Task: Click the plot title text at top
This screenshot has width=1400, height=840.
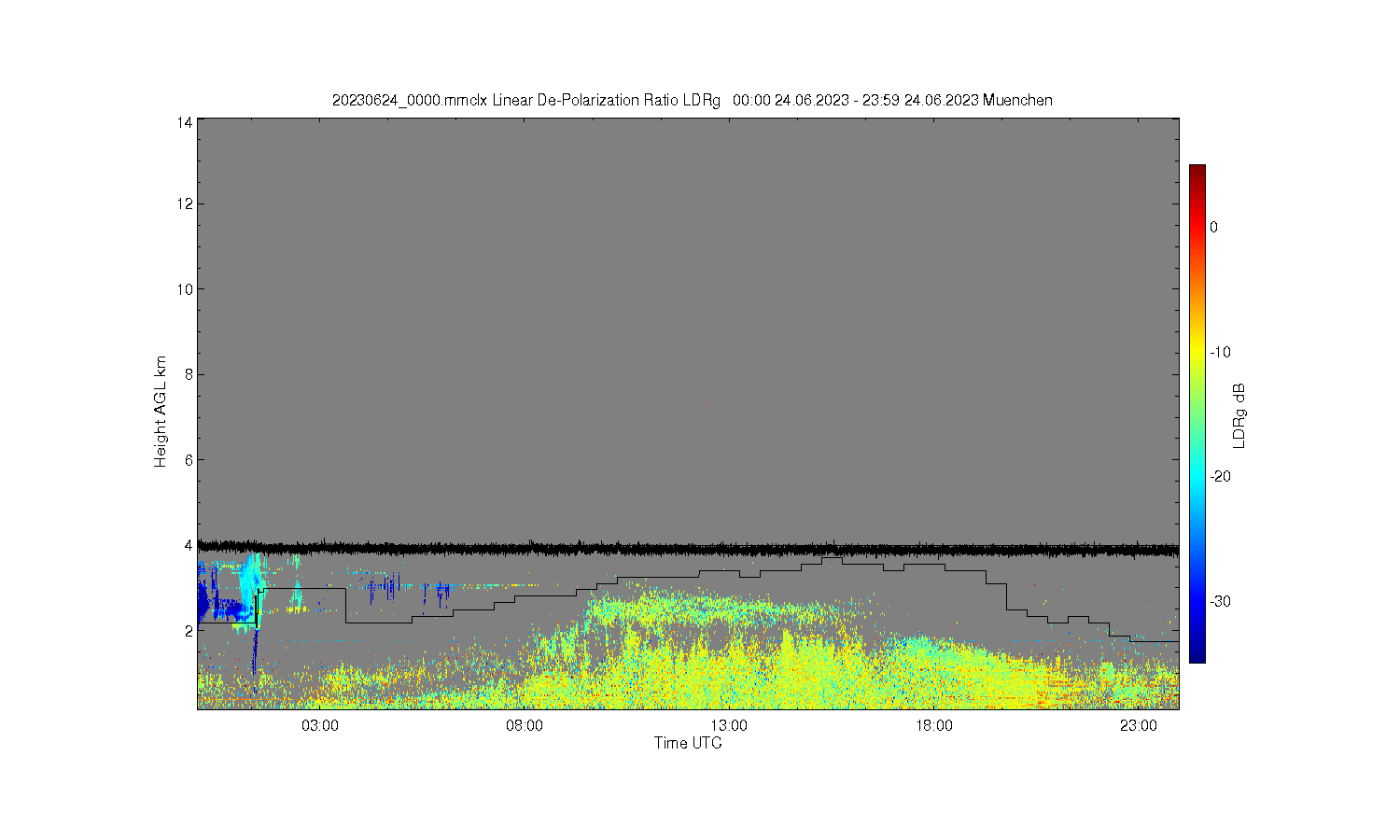Action: click(x=693, y=100)
